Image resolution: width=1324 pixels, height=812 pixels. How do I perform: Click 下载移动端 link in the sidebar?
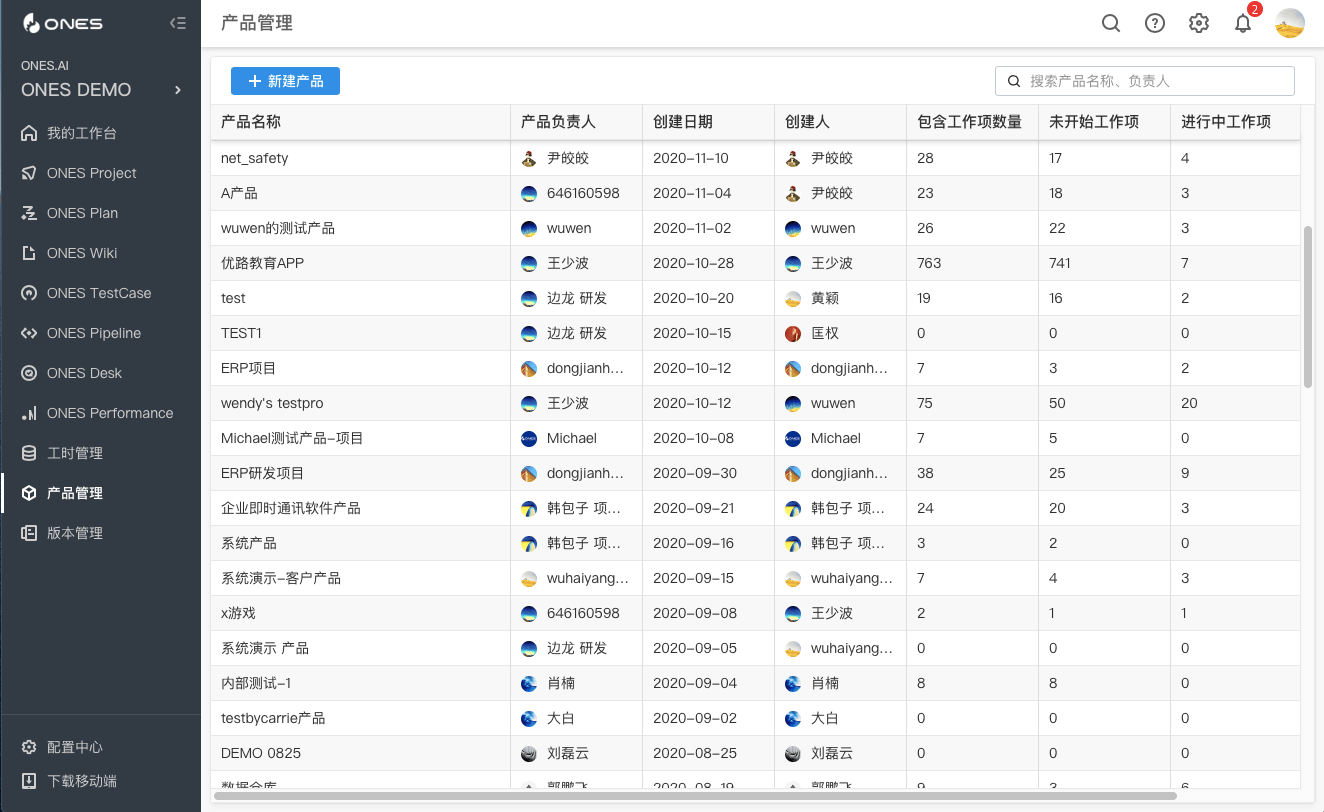82,781
